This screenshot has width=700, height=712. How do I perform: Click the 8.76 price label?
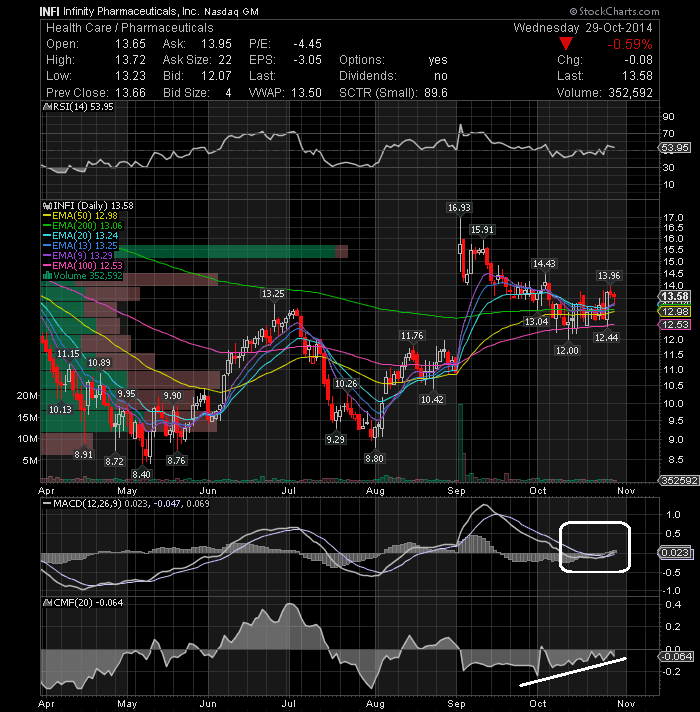[x=176, y=460]
